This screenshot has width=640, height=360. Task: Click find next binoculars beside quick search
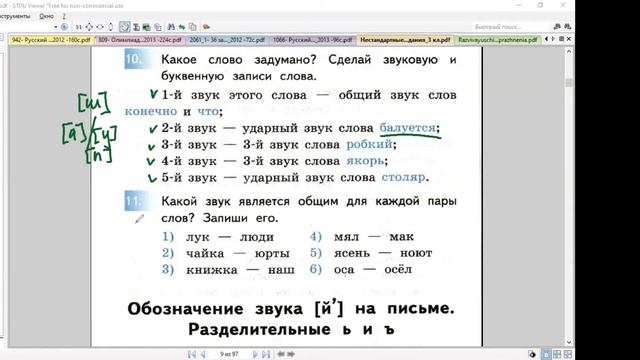(567, 27)
